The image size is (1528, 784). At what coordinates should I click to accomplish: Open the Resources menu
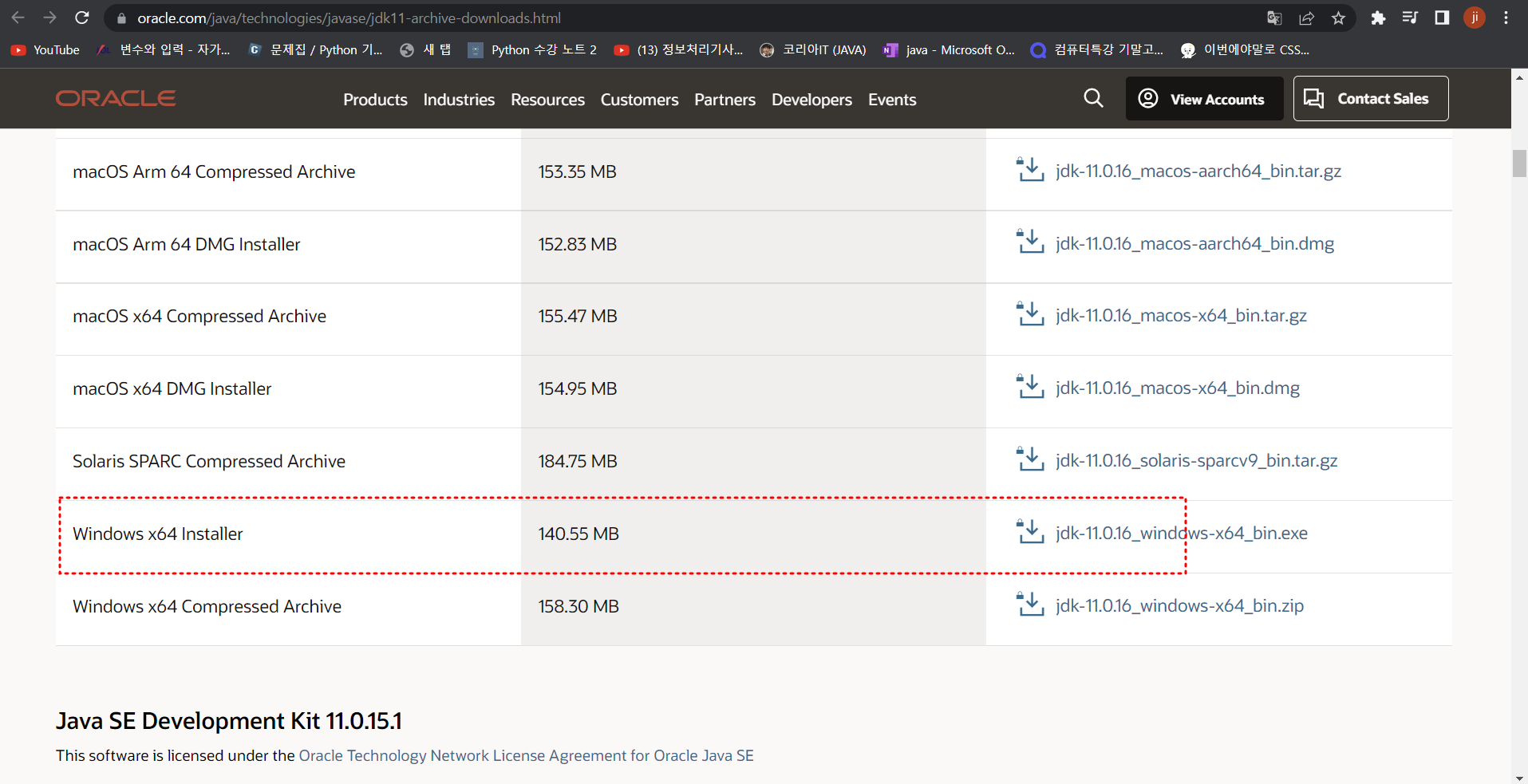pyautogui.click(x=547, y=100)
